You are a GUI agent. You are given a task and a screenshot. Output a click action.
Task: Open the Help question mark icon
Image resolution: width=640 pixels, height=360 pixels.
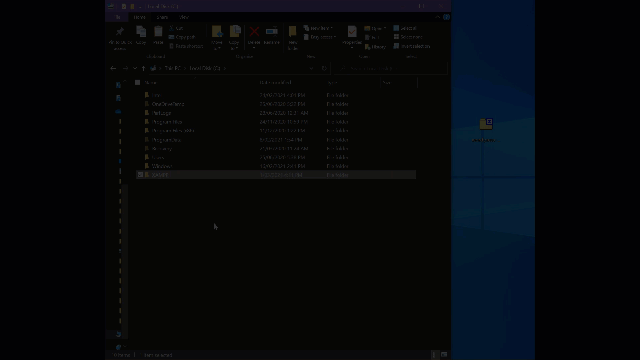point(446,17)
